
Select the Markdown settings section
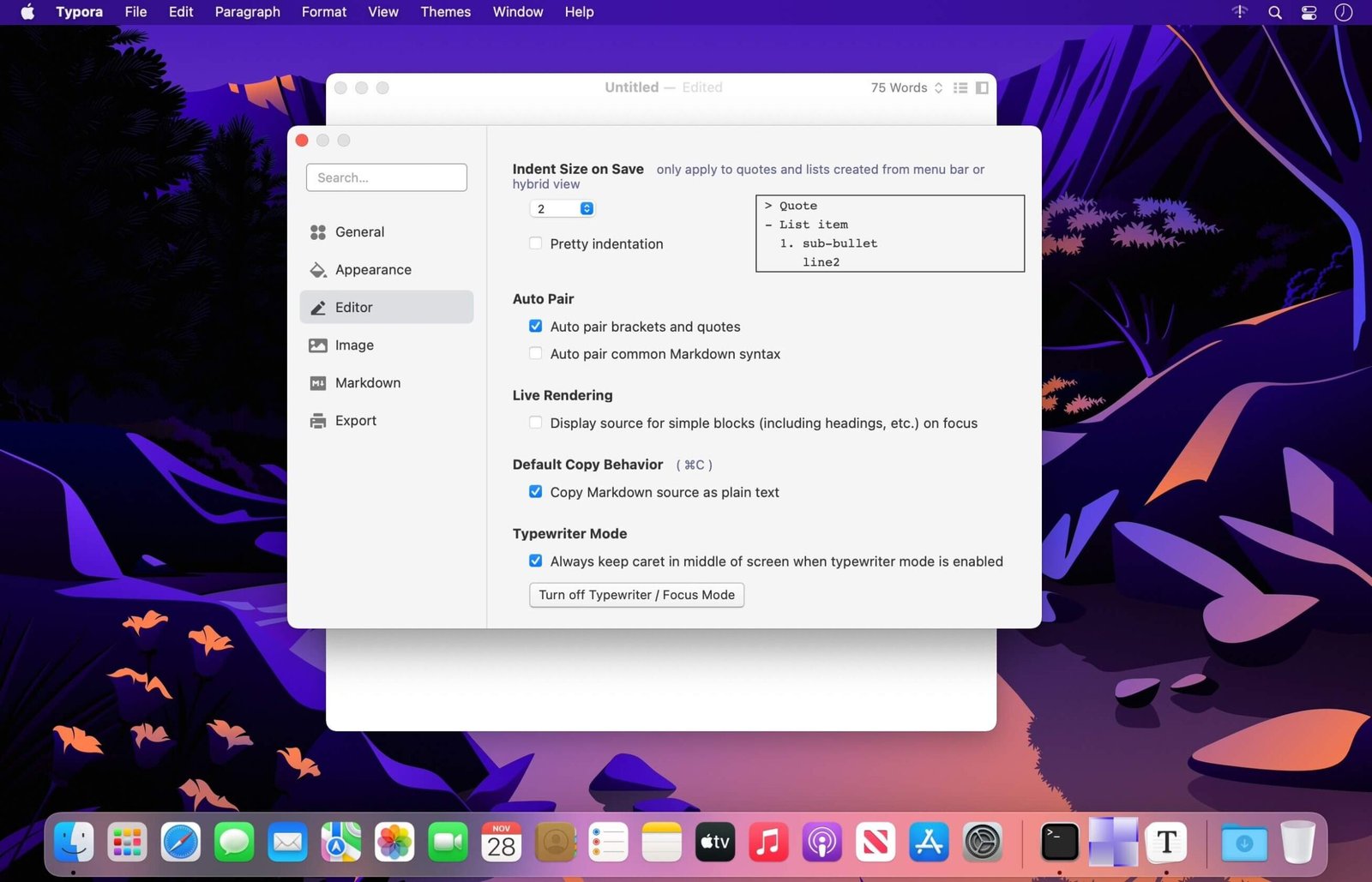(x=368, y=382)
